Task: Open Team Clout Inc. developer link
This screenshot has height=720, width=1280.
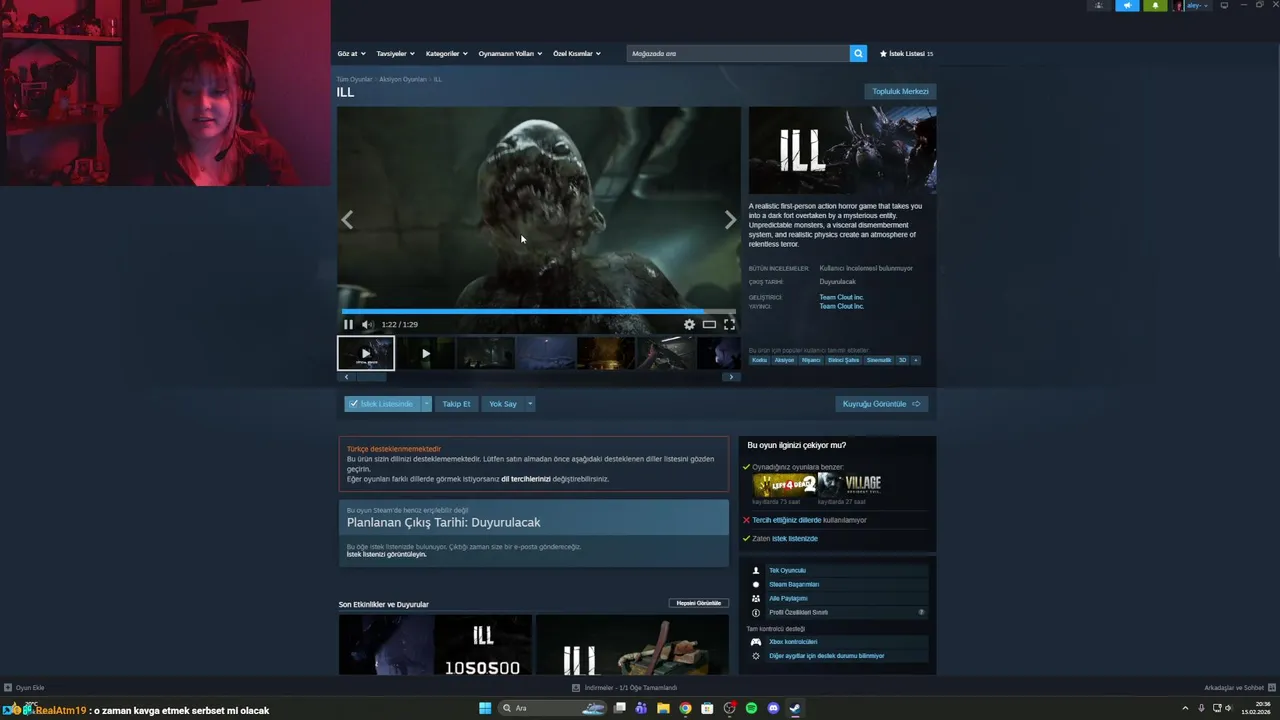Action: (x=841, y=297)
